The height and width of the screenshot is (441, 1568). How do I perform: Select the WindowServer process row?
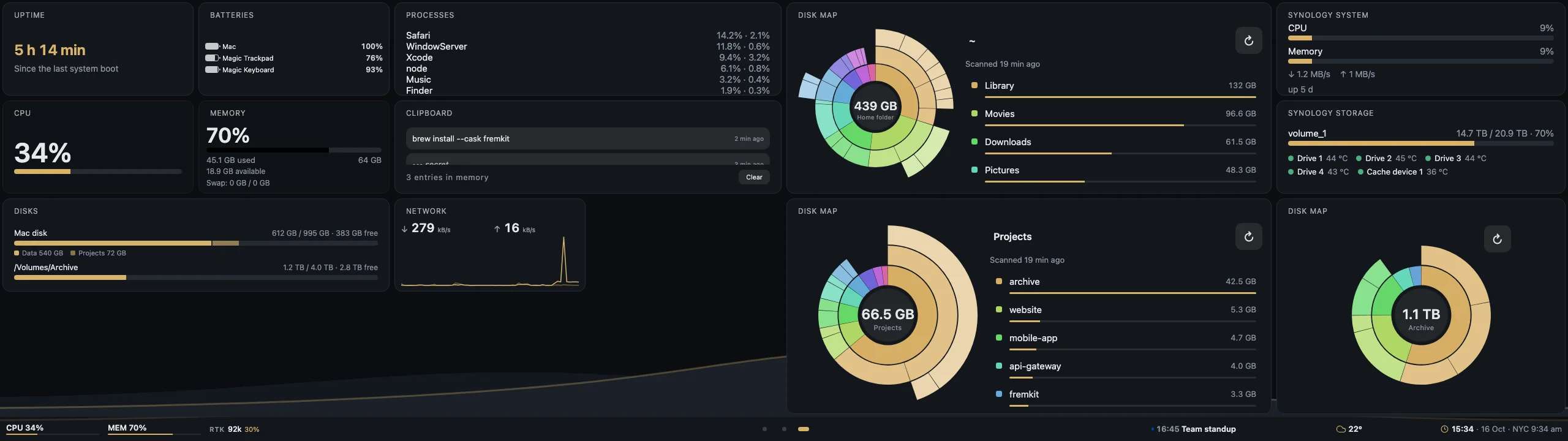587,47
